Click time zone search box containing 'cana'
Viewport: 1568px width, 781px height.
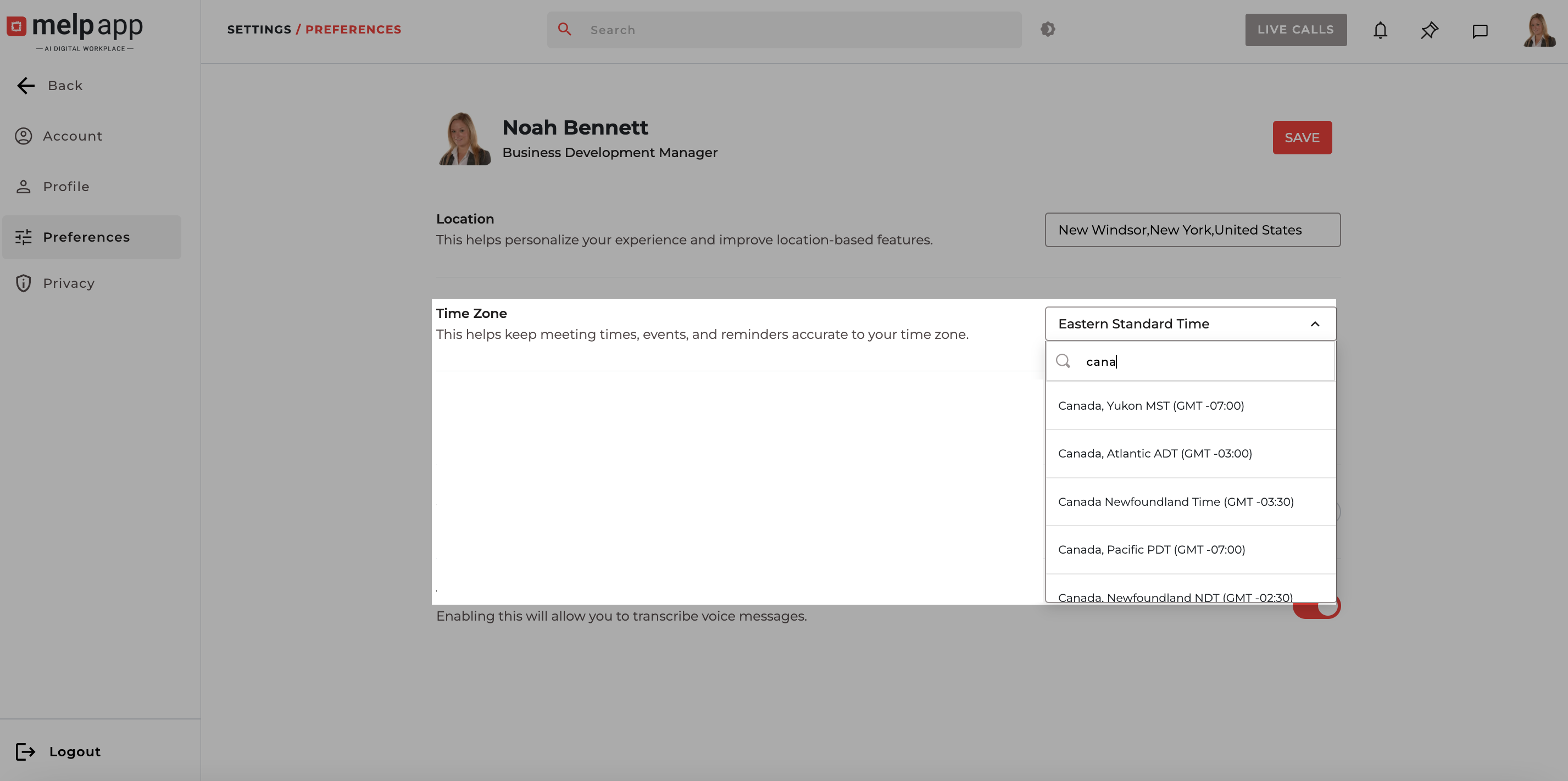coord(1191,361)
